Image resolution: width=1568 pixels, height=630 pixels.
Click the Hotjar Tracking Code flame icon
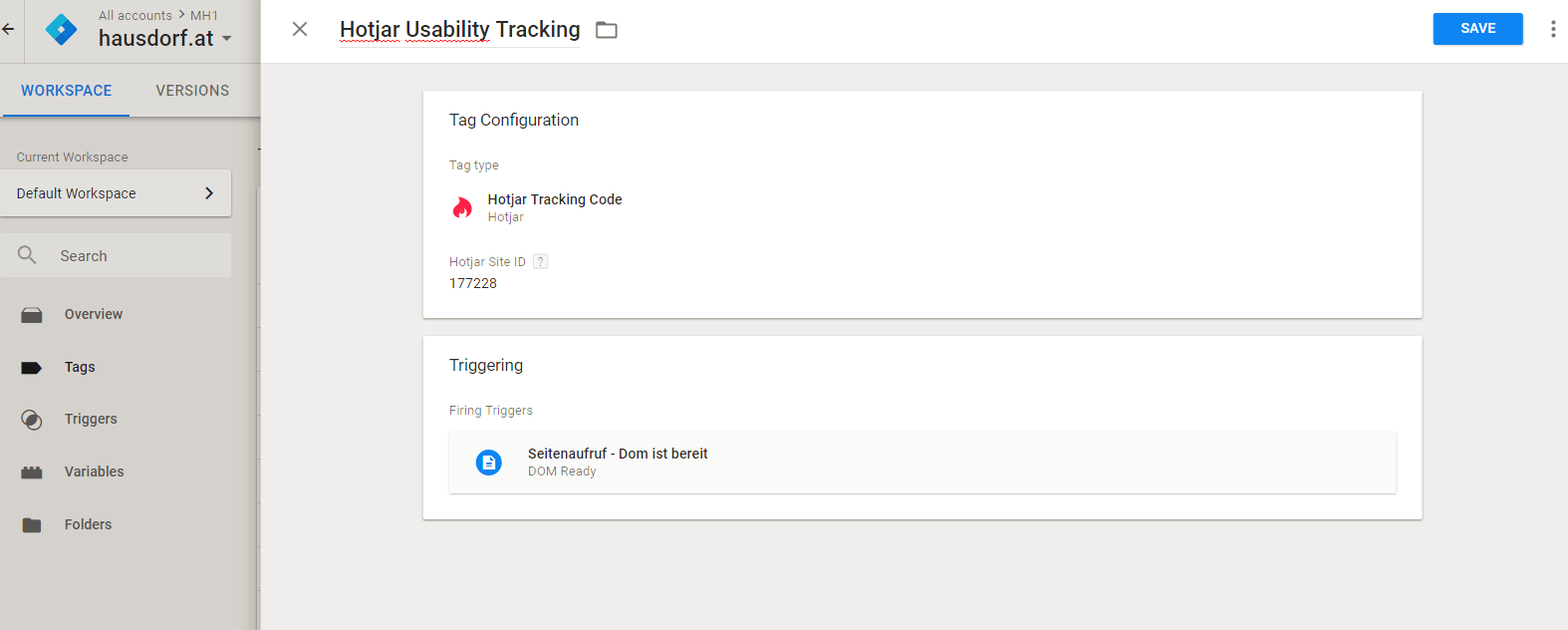(x=462, y=207)
